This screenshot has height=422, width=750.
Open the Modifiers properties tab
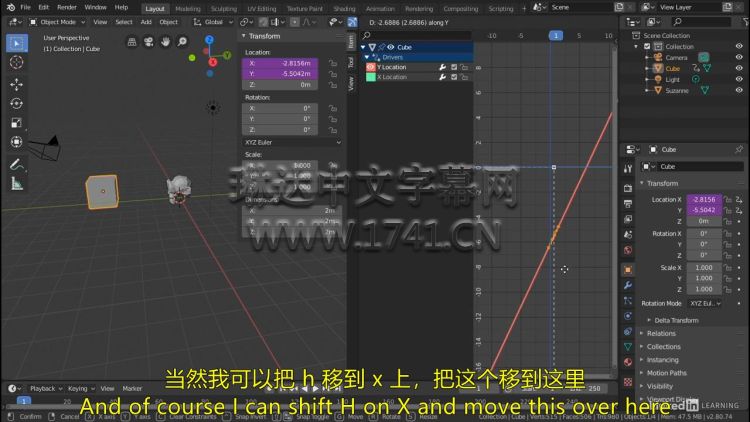pyautogui.click(x=628, y=286)
